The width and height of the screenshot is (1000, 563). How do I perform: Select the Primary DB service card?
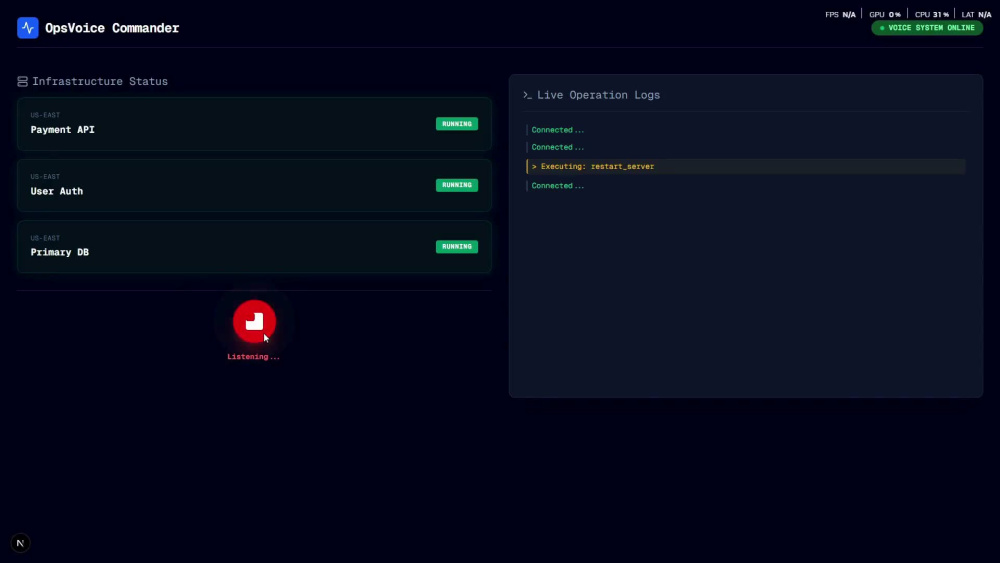[x=254, y=247]
